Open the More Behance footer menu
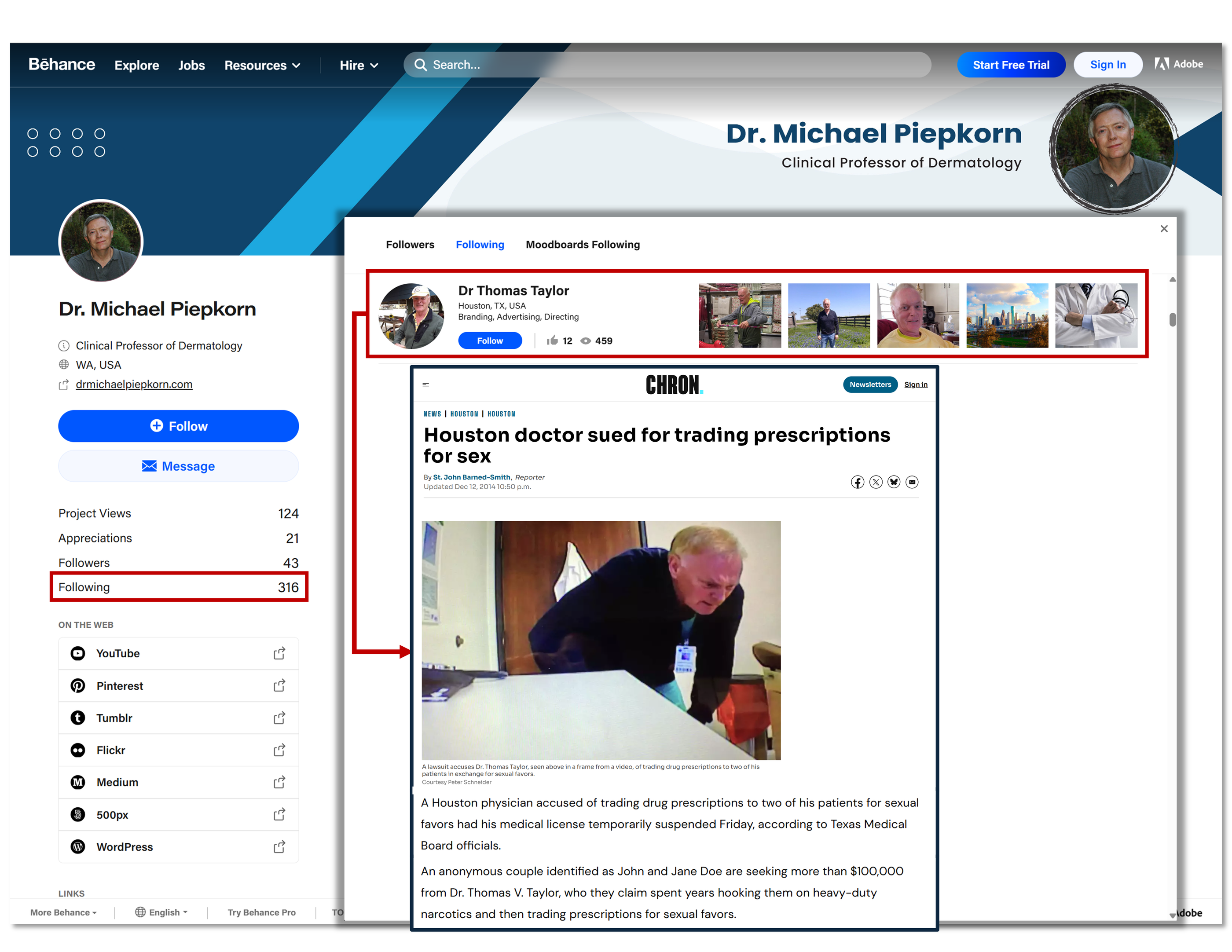Screen dimensions: 1232x952 pos(63,912)
